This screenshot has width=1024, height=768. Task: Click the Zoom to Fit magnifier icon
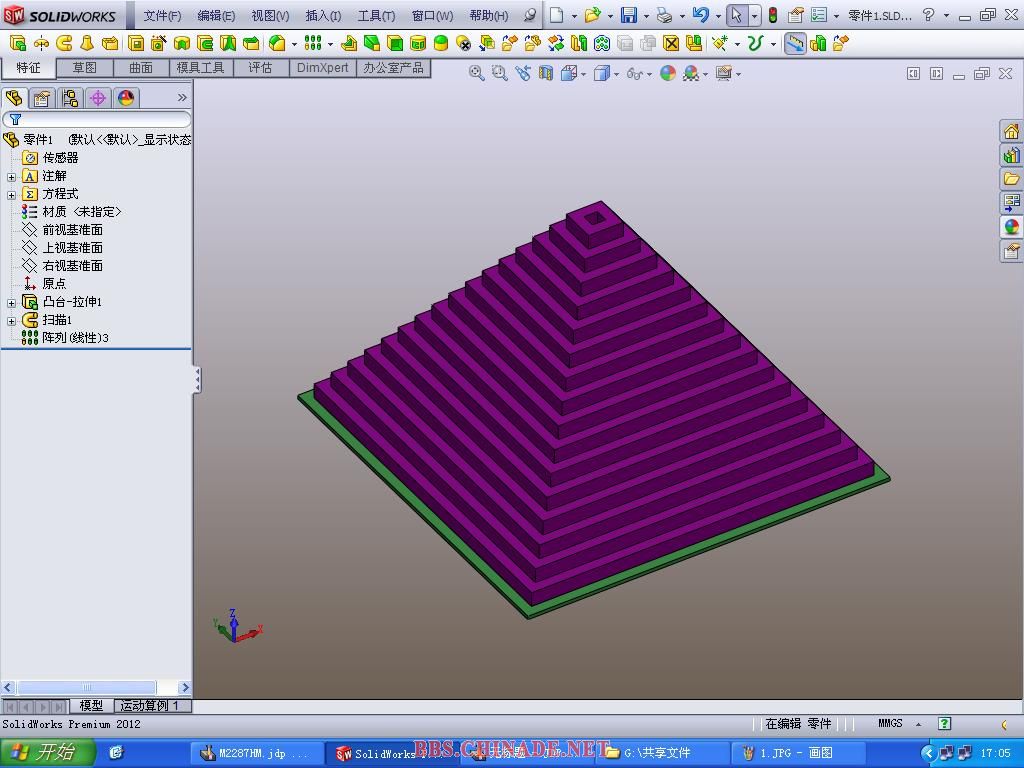pos(477,73)
